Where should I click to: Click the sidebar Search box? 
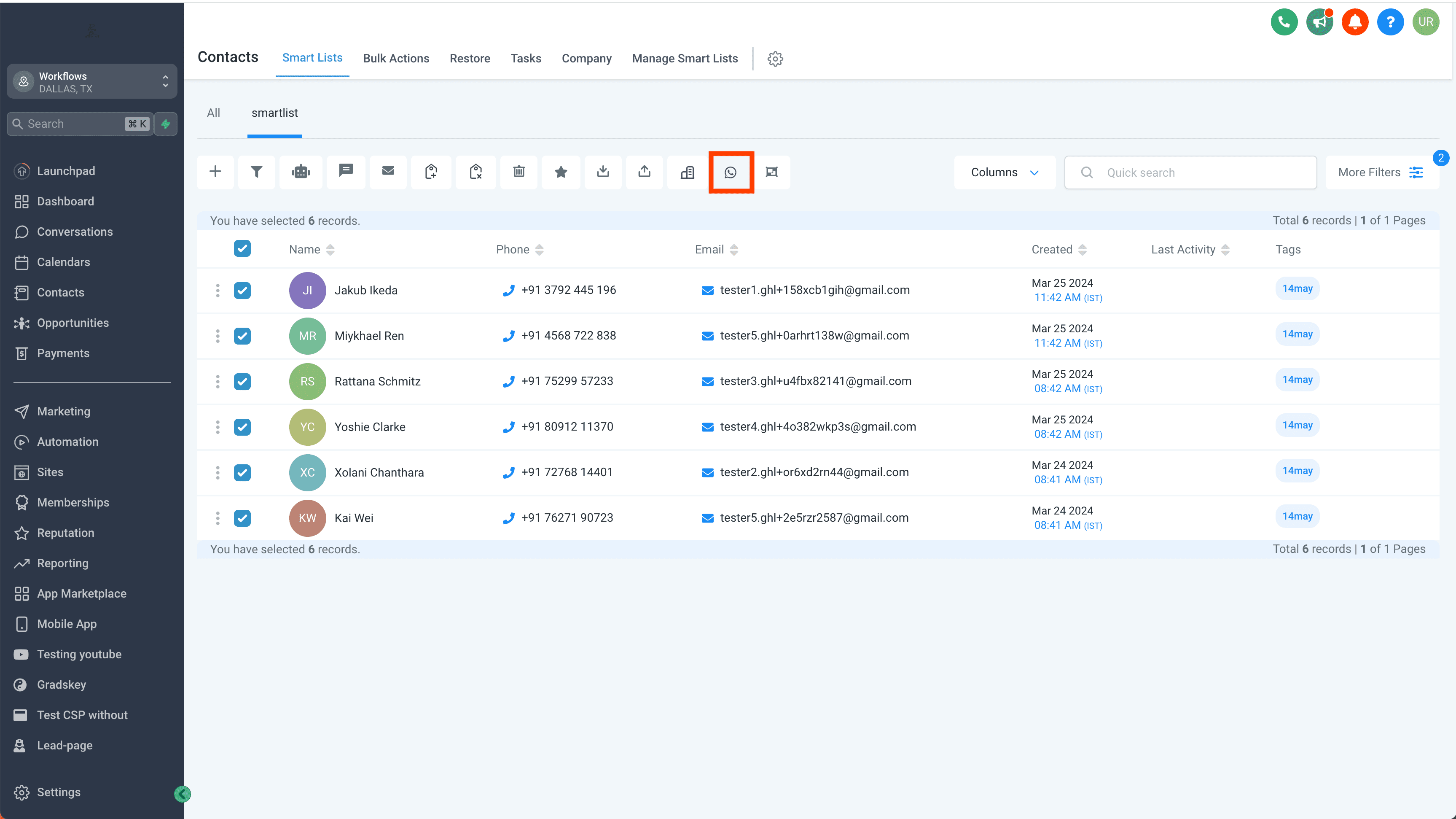80,124
